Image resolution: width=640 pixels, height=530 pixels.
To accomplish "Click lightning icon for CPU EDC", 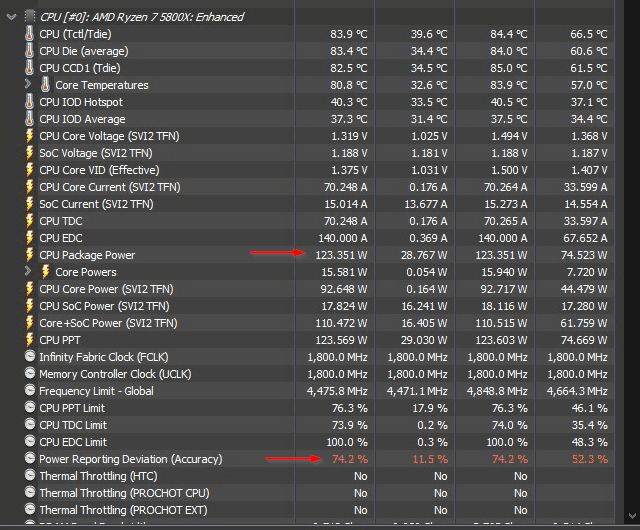I will click(x=29, y=238).
